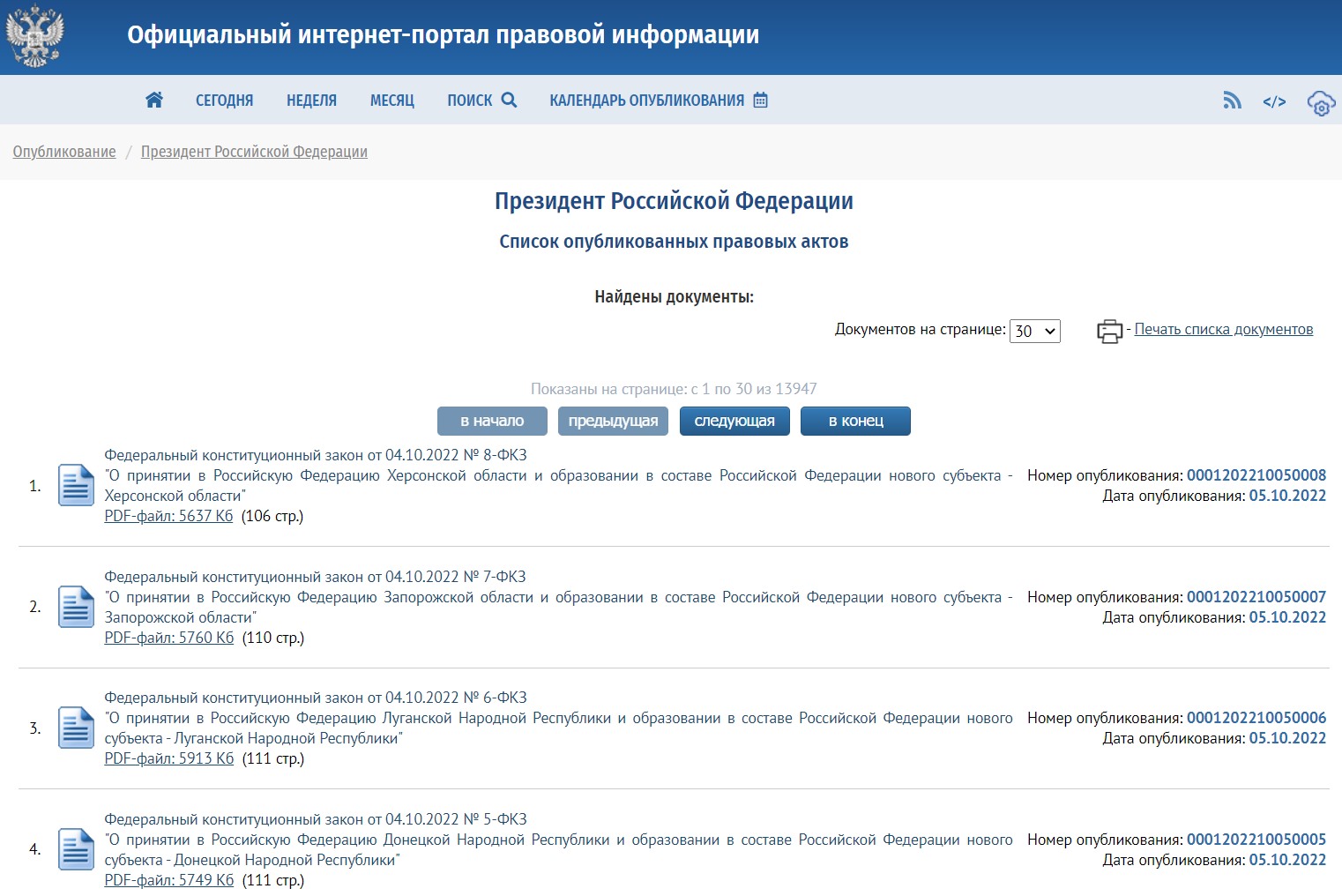Click the Херсонской области law description
1342x896 pixels.
pos(558,486)
